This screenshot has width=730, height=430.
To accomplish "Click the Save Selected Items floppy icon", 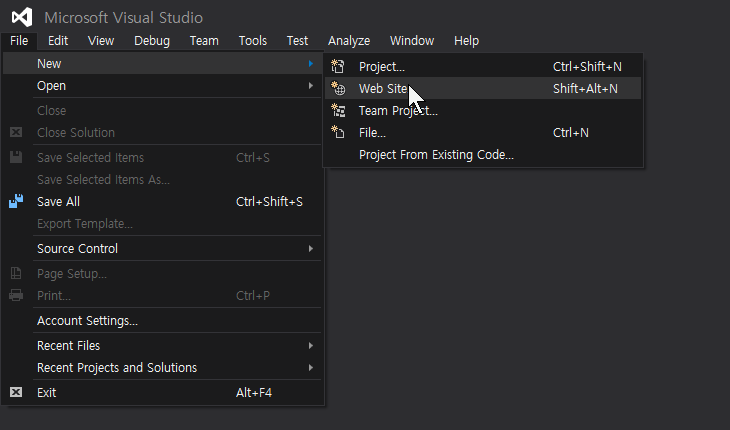I will coord(16,157).
